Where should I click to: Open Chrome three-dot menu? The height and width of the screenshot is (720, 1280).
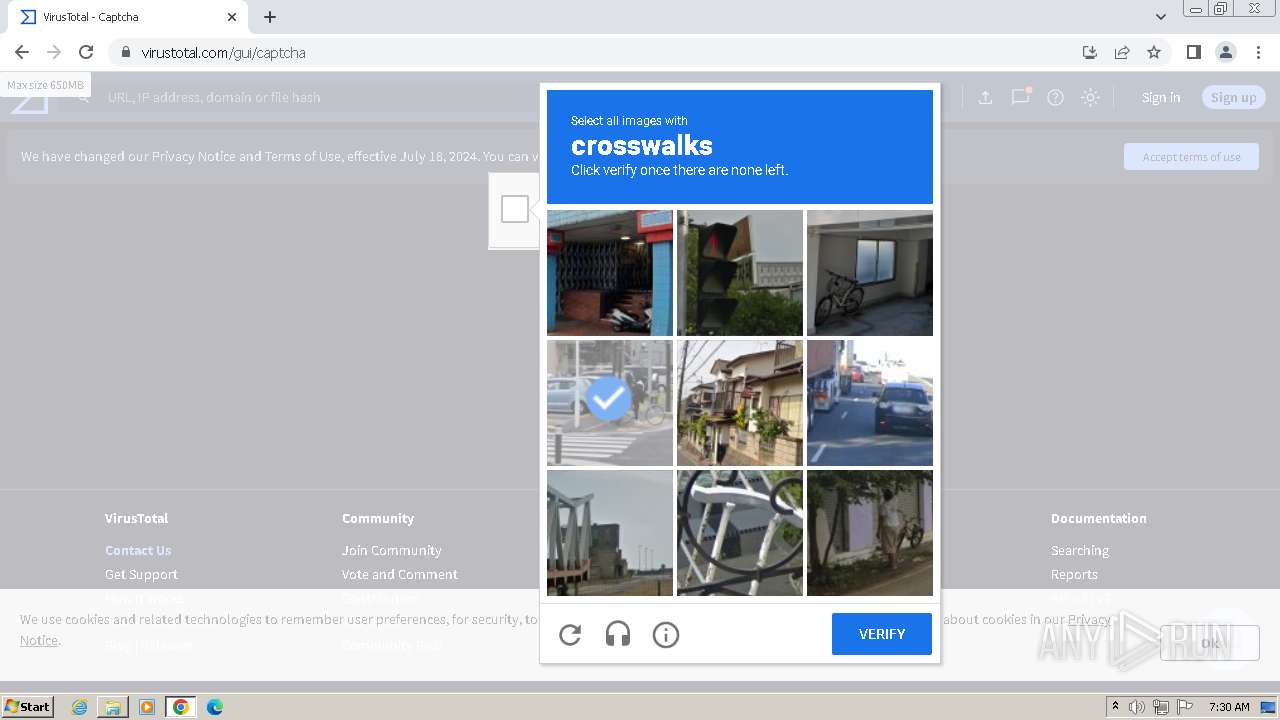(1258, 52)
